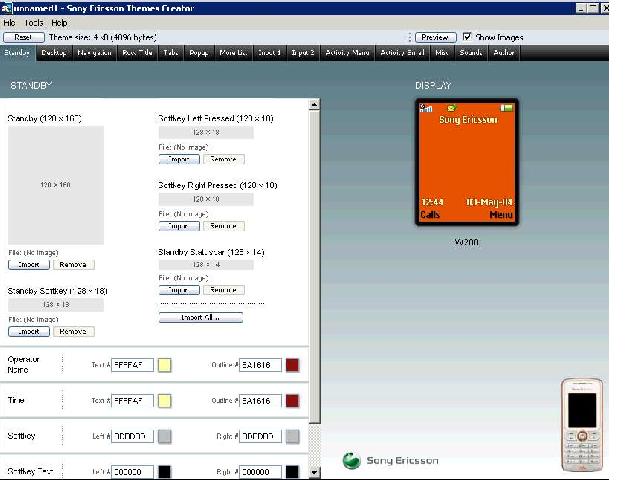Switch to the Popup tab
Screen dimensions: 640x480
199,53
